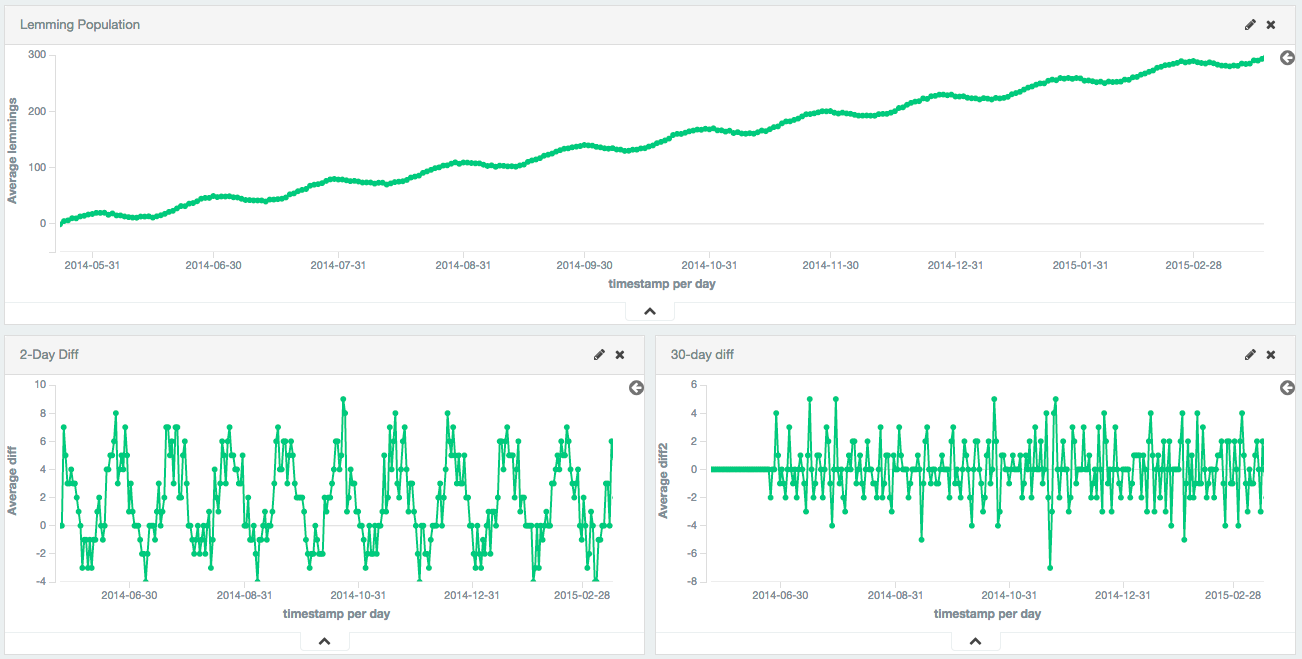Viewport: 1302px width, 659px height.
Task: Click the Average lemmings y-axis label
Action: (13, 151)
